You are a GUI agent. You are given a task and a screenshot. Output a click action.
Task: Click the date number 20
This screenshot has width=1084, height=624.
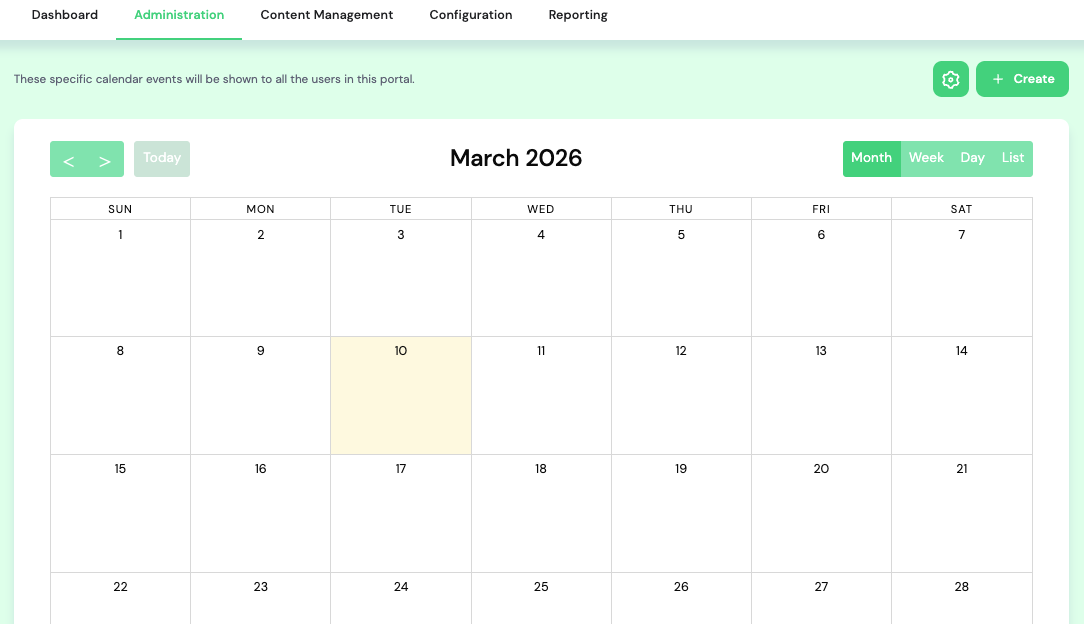point(821,469)
